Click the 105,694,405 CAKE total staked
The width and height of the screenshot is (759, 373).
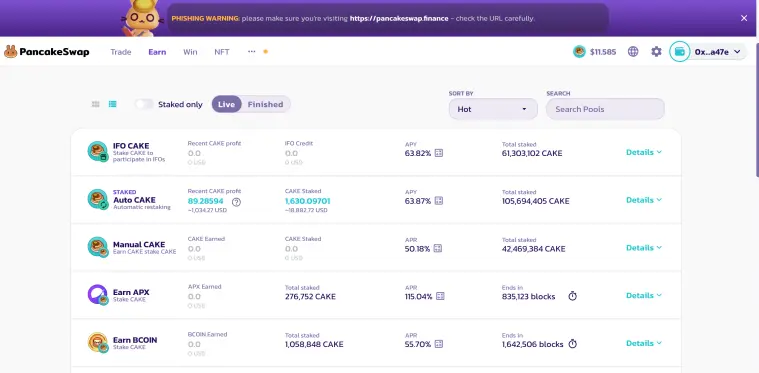coord(535,201)
